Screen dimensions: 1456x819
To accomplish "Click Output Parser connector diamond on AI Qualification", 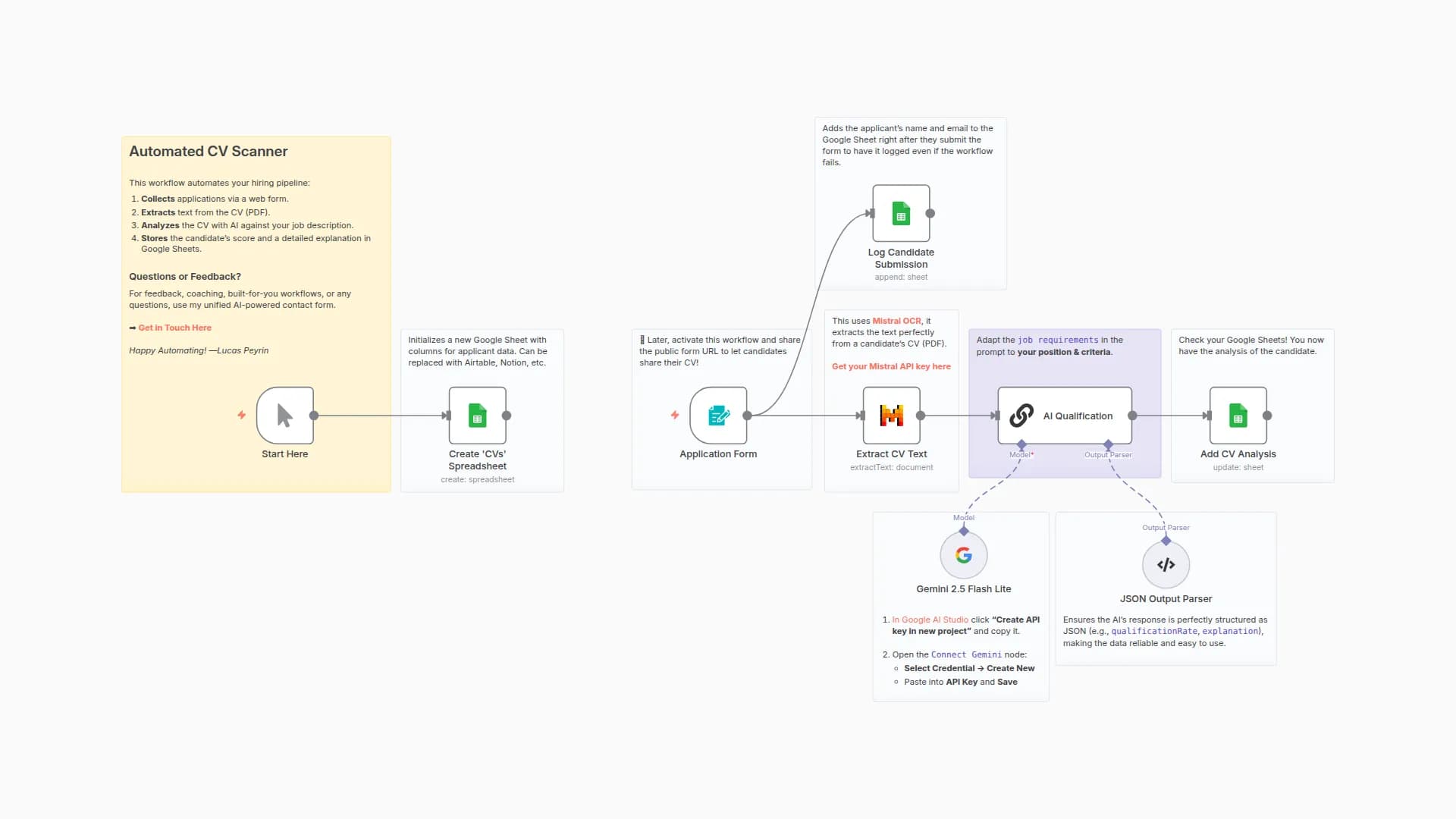I will [1108, 444].
